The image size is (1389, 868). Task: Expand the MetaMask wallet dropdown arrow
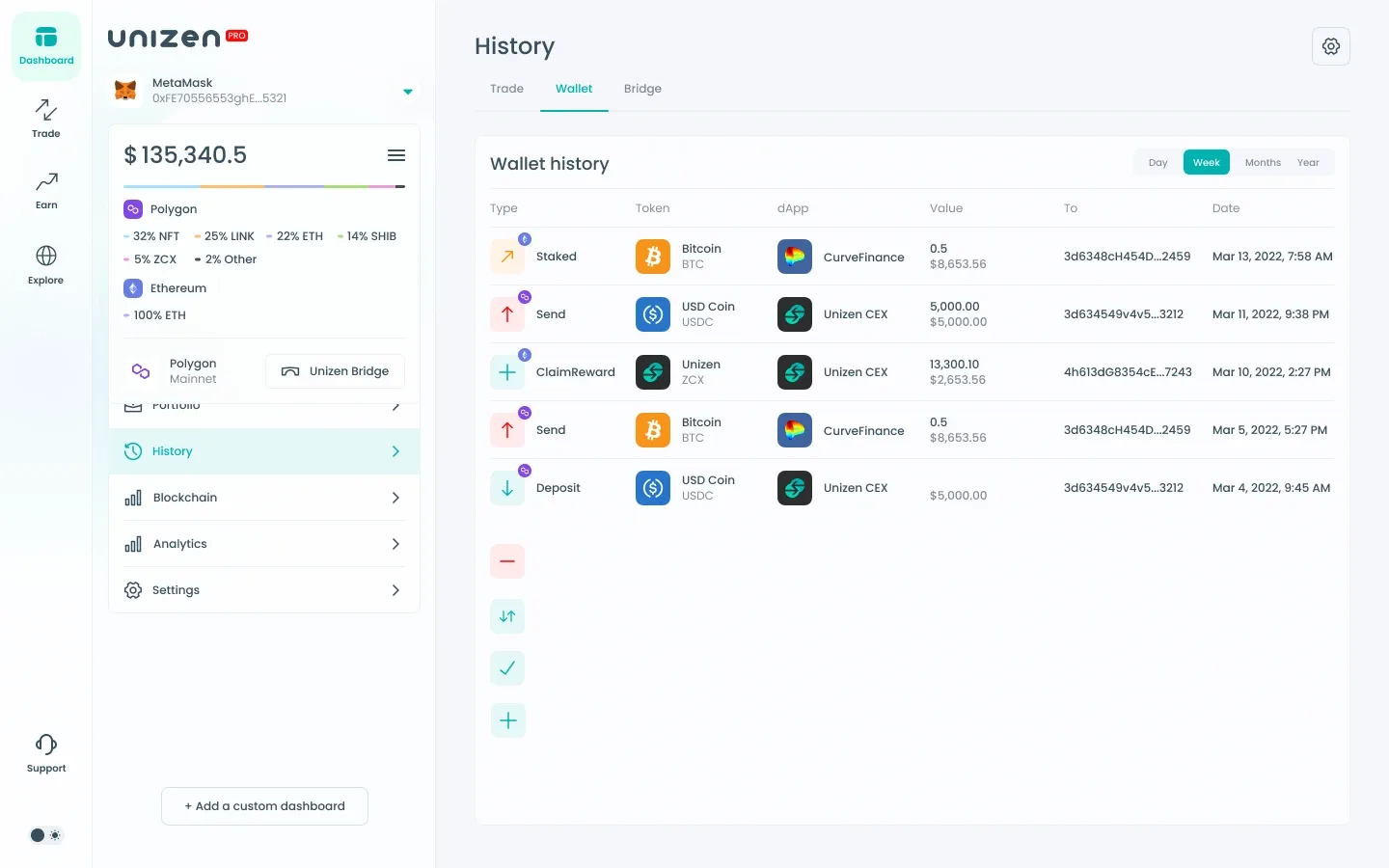(408, 92)
